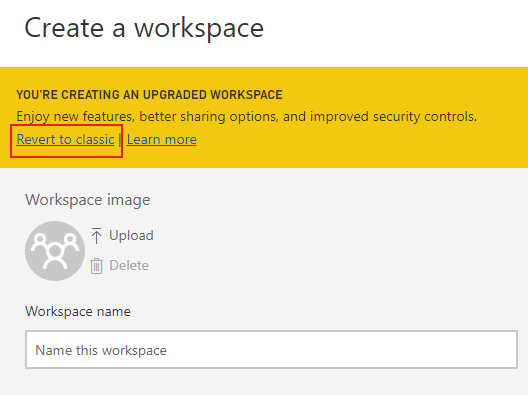Image resolution: width=528 pixels, height=395 pixels.
Task: Focus the Workspace name input field
Action: pyautogui.click(x=271, y=350)
